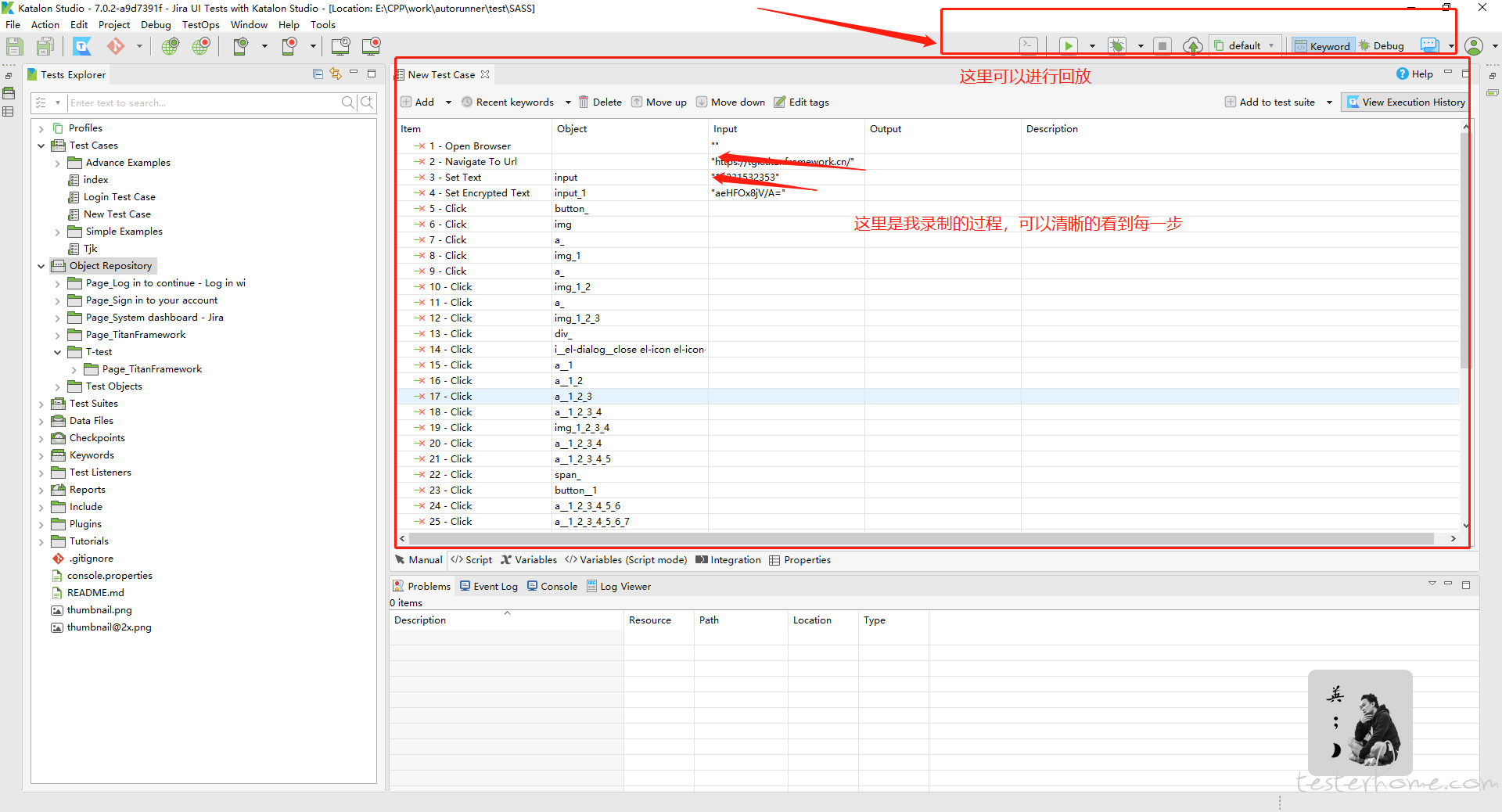1502x812 pixels.
Task: Open the TestOps menu
Action: coord(201,24)
